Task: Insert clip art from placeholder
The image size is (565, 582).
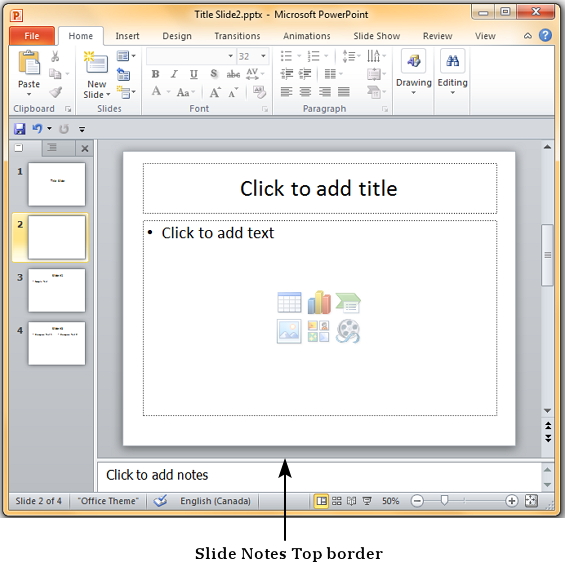Action: tap(319, 331)
